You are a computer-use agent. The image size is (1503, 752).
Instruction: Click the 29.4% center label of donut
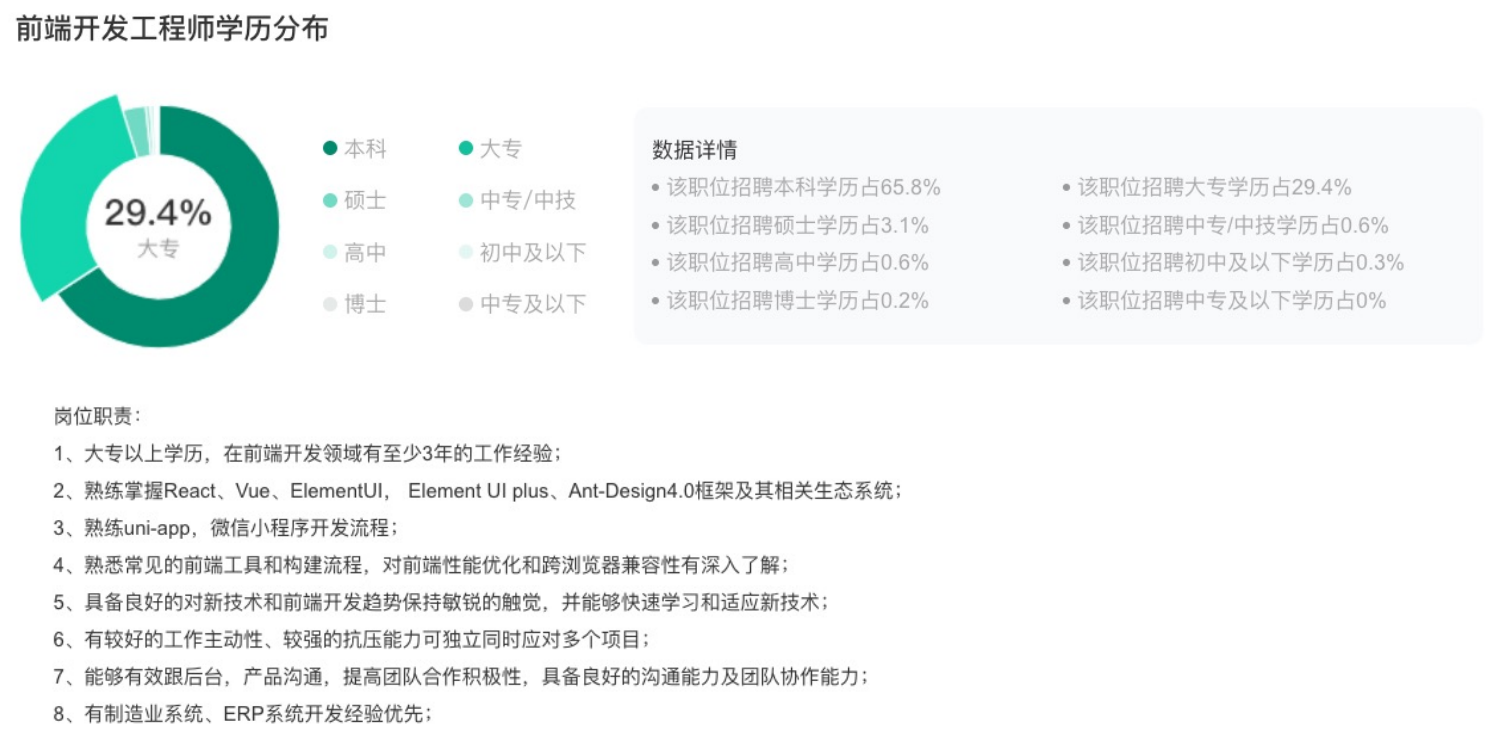coord(158,213)
